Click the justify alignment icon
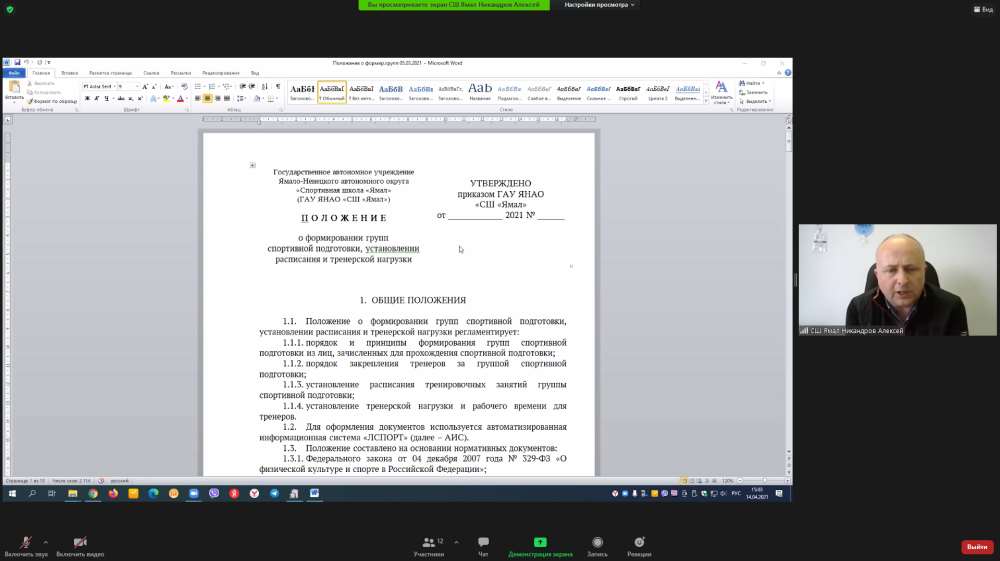Screen dimensions: 1000x561 227,99
